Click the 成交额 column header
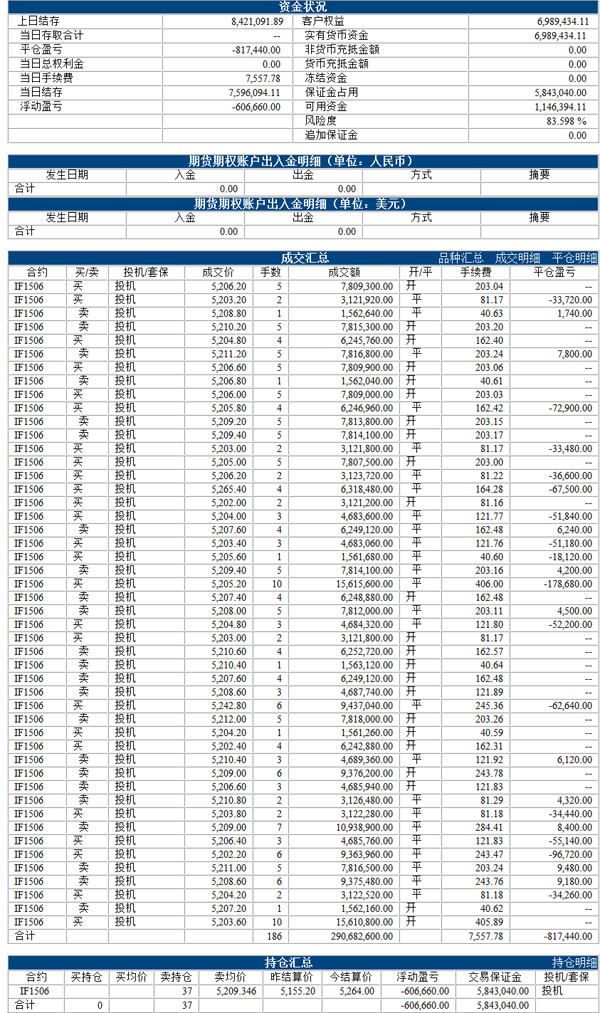Image resolution: width=600 pixels, height=1013 pixels. 344,273
